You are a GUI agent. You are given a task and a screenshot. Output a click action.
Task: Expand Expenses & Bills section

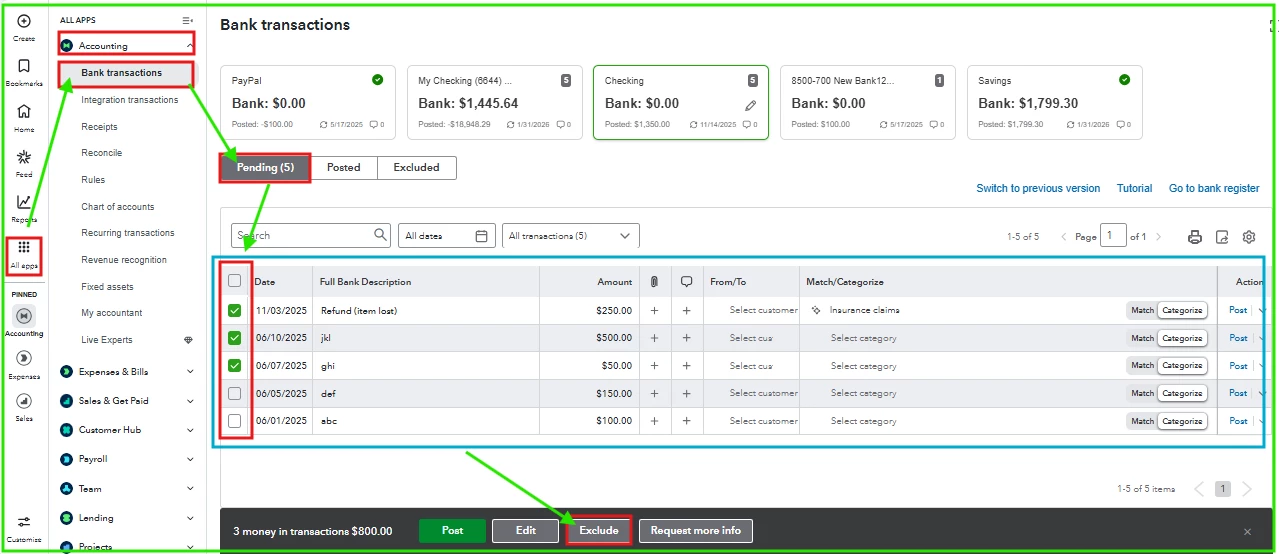click(x=190, y=372)
